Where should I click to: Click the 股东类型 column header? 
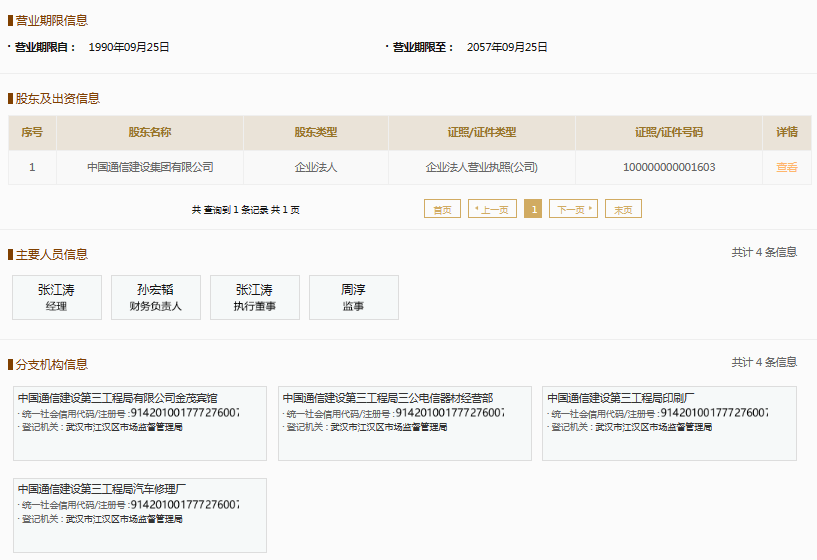[315, 132]
